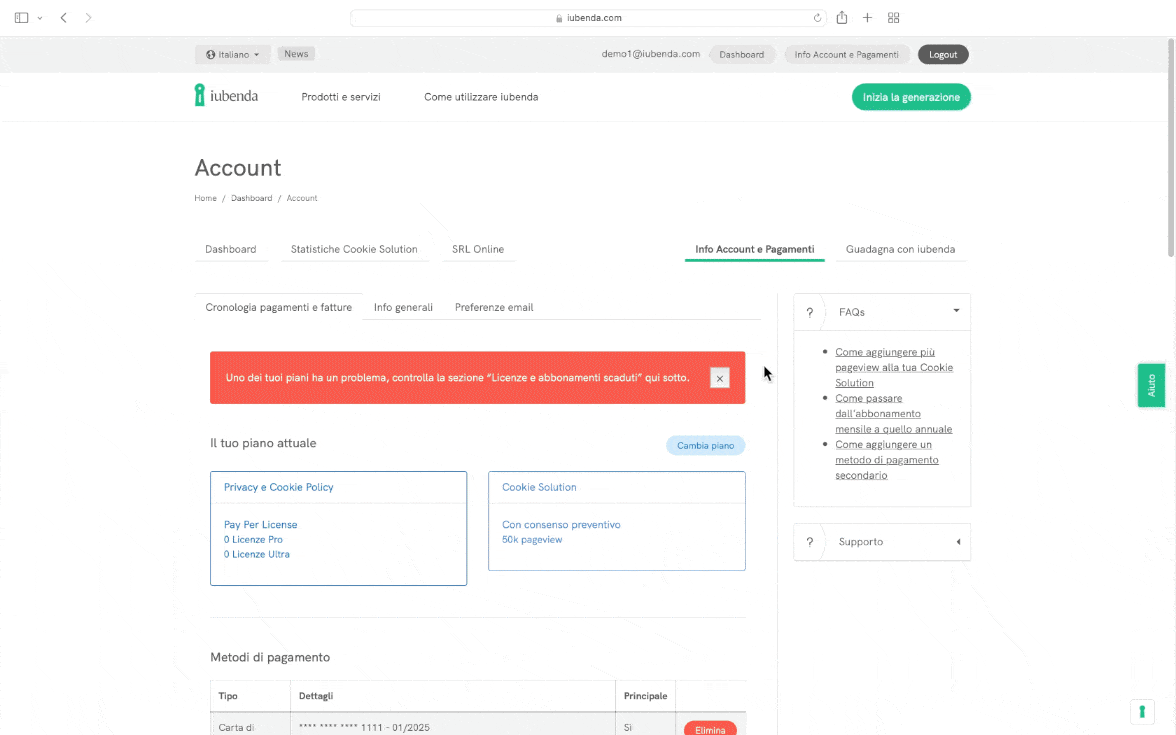Open new tab with plus icon
This screenshot has height=735, width=1176.
coord(867,18)
